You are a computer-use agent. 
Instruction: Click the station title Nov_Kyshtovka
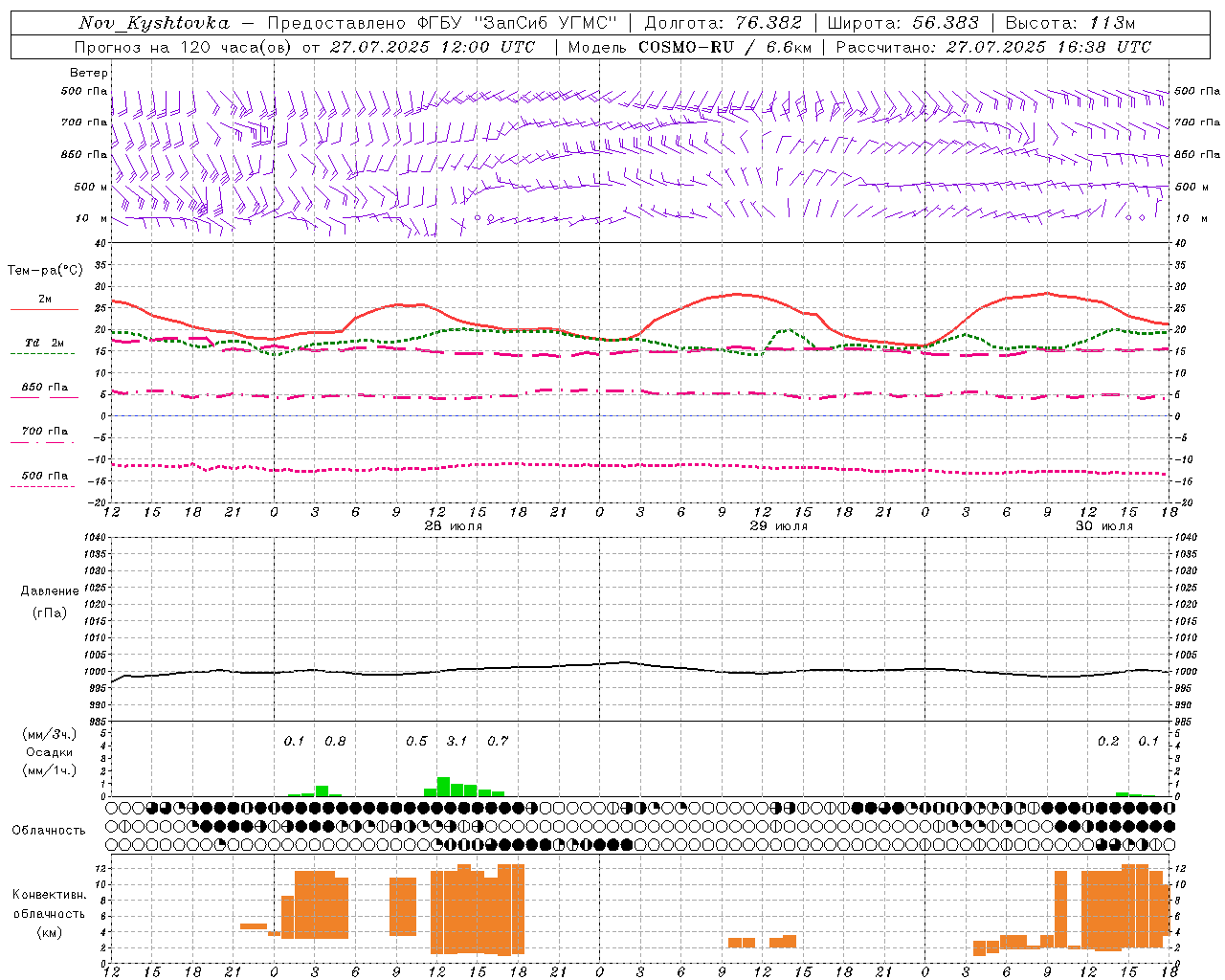tap(154, 23)
